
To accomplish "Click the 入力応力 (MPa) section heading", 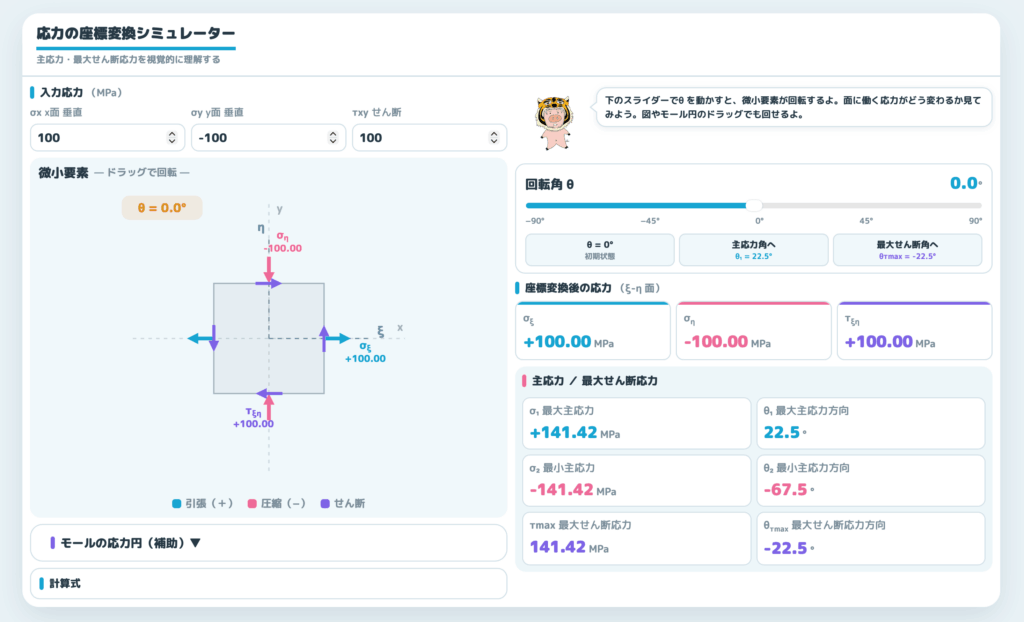I will pyautogui.click(x=81, y=93).
